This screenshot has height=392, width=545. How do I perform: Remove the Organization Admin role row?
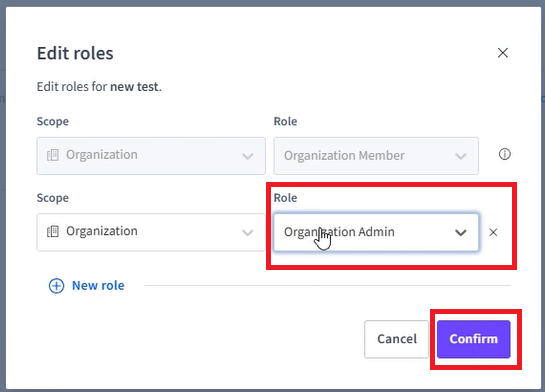[493, 232]
